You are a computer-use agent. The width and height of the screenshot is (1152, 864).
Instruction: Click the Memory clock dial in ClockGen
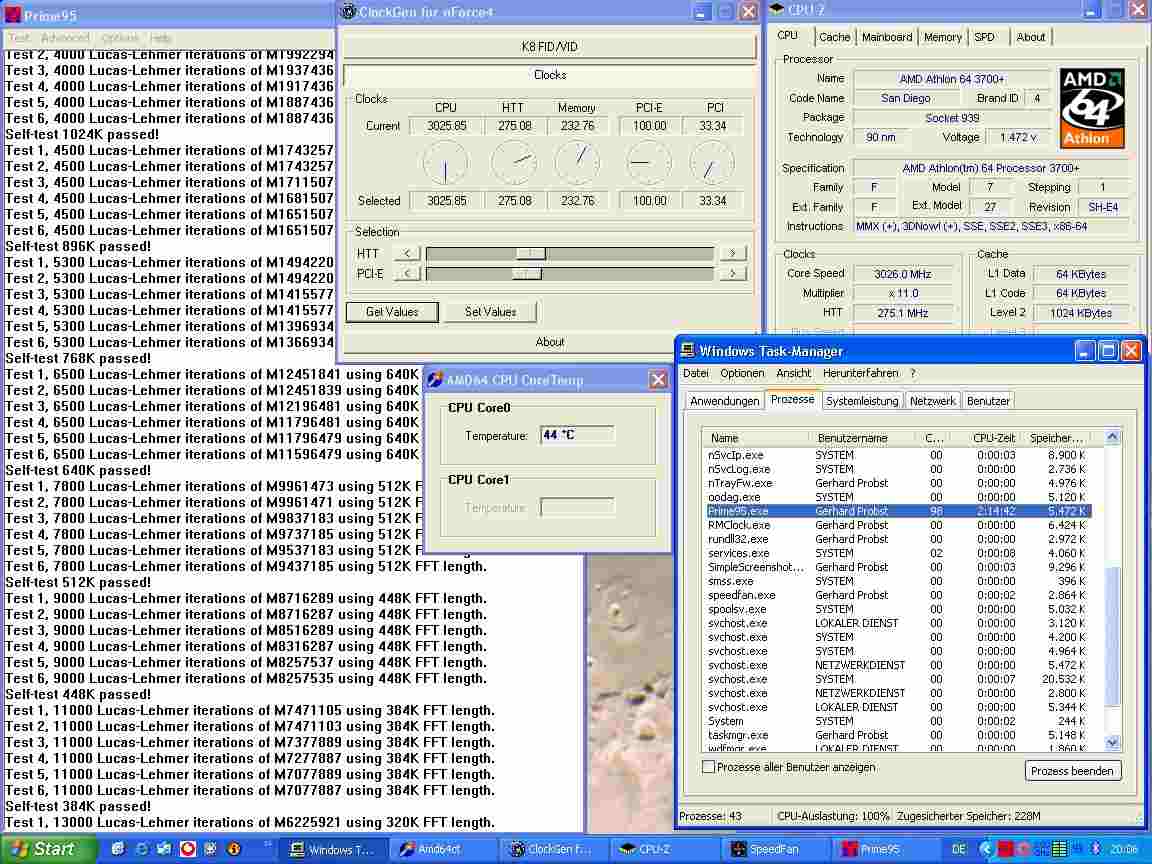tap(577, 162)
